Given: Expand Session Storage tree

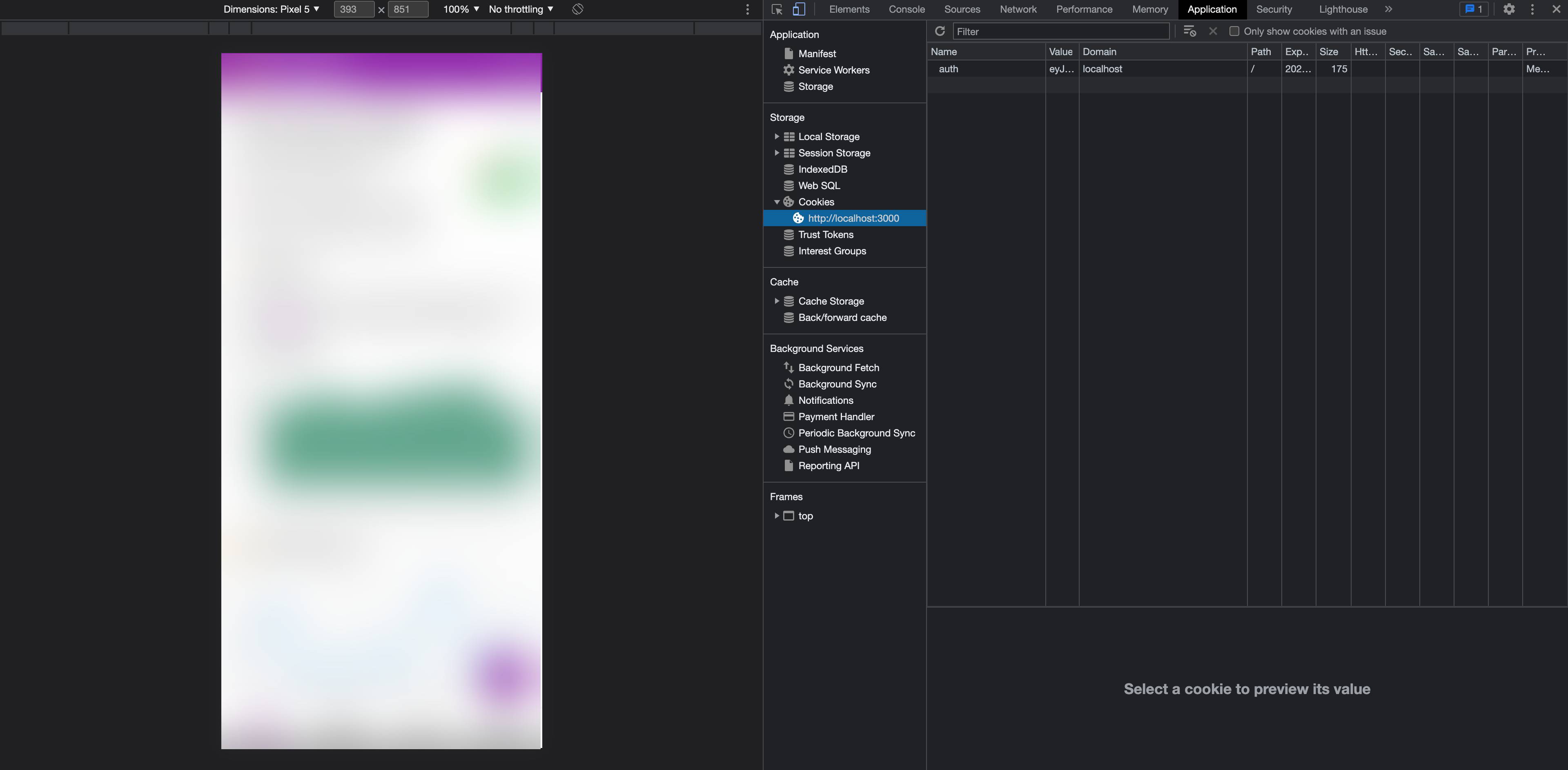Looking at the screenshot, I should click(x=777, y=153).
